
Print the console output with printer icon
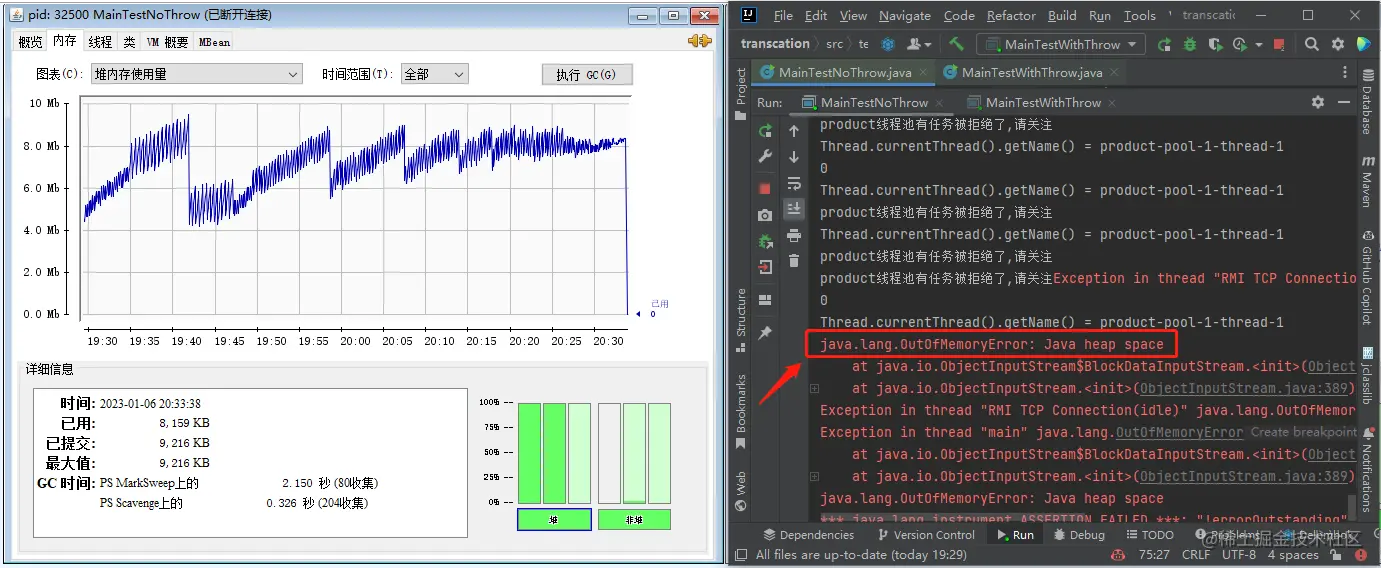pyautogui.click(x=794, y=236)
